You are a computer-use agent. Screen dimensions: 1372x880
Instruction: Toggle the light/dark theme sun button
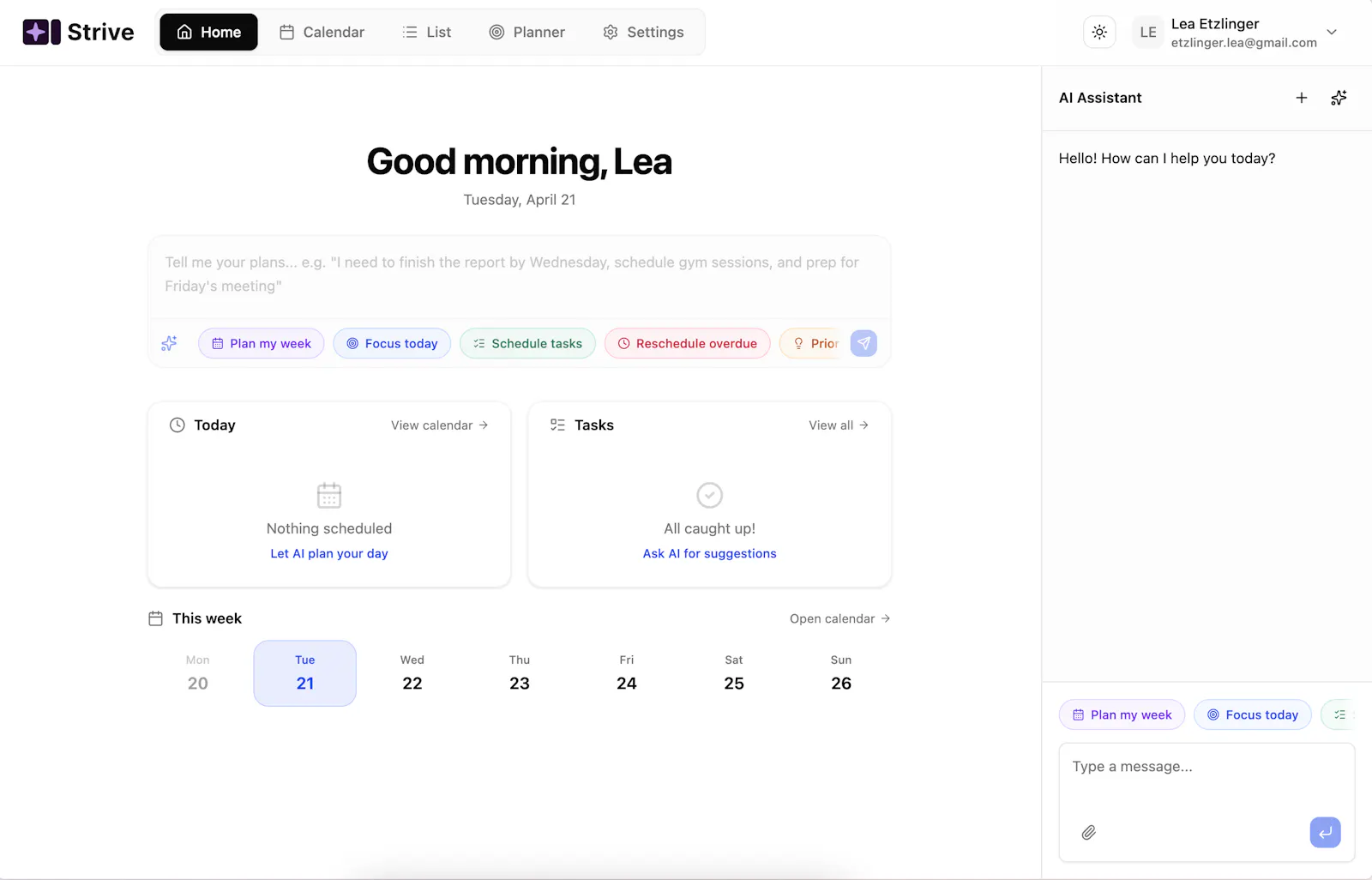pyautogui.click(x=1099, y=33)
